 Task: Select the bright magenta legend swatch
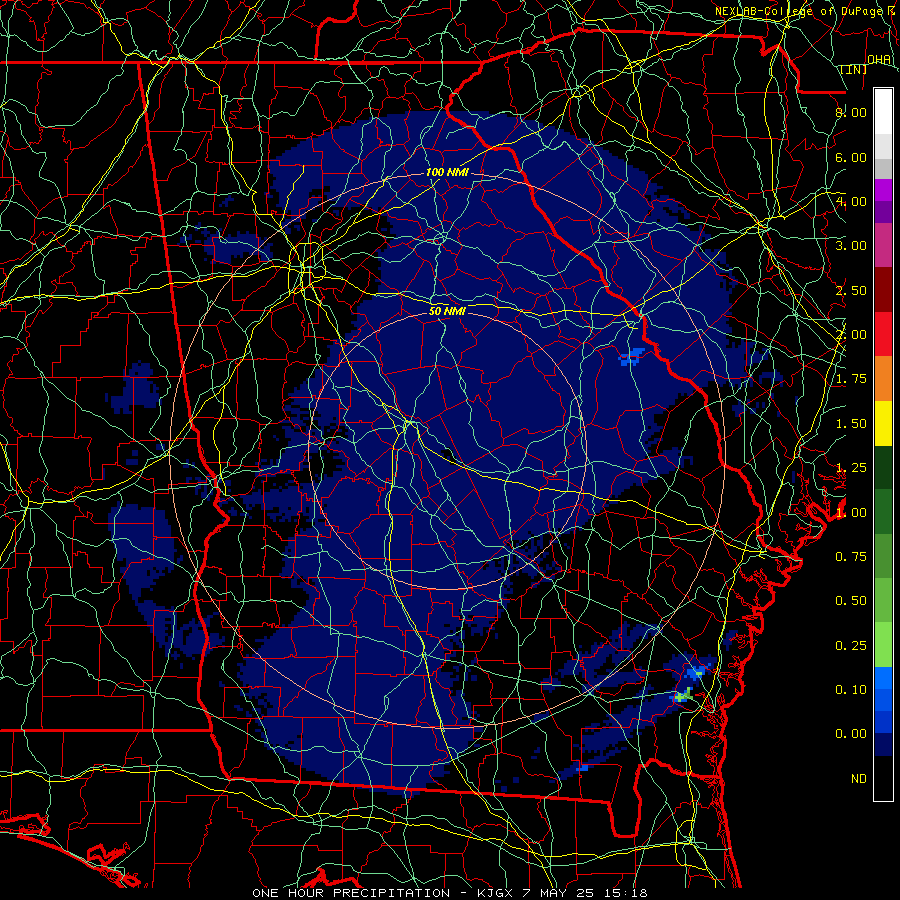tap(883, 190)
